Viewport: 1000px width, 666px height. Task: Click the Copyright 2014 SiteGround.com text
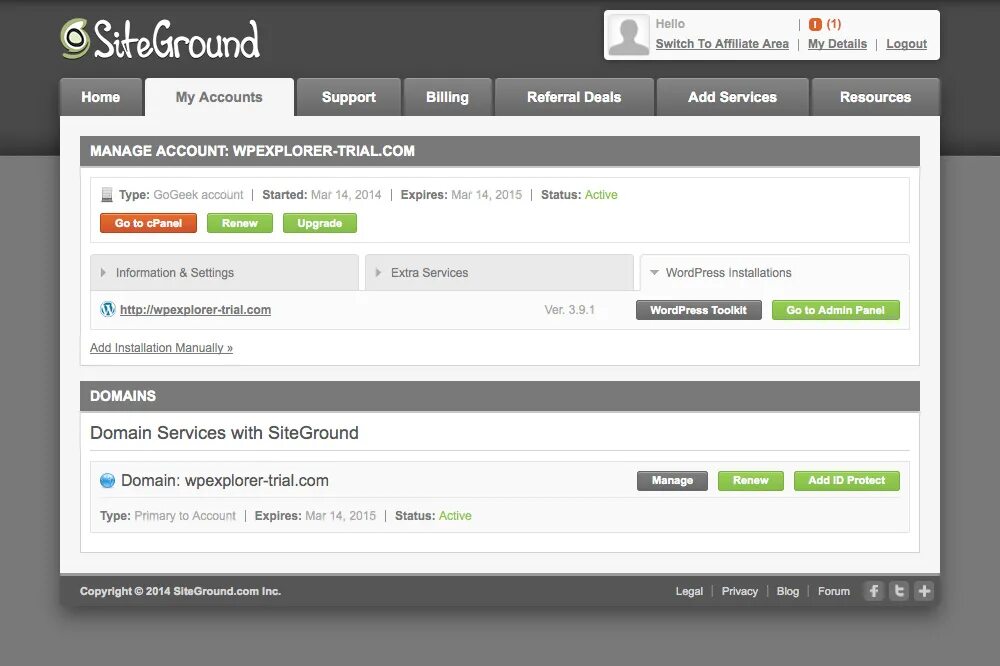(x=180, y=591)
